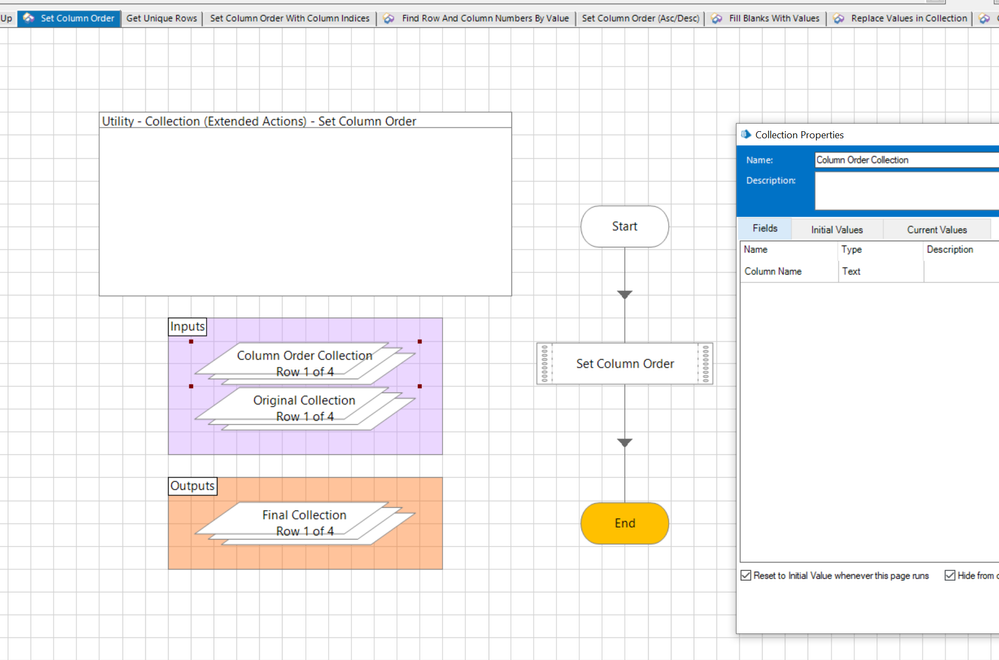Select the Column Order Collection stage

click(x=305, y=364)
